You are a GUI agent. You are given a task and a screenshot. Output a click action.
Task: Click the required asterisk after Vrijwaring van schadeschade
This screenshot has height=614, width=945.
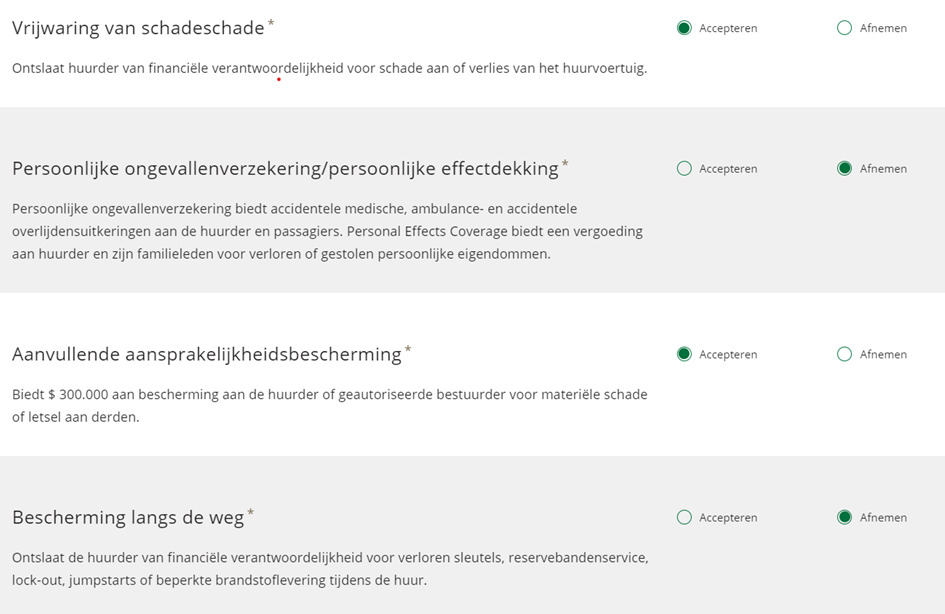(271, 22)
